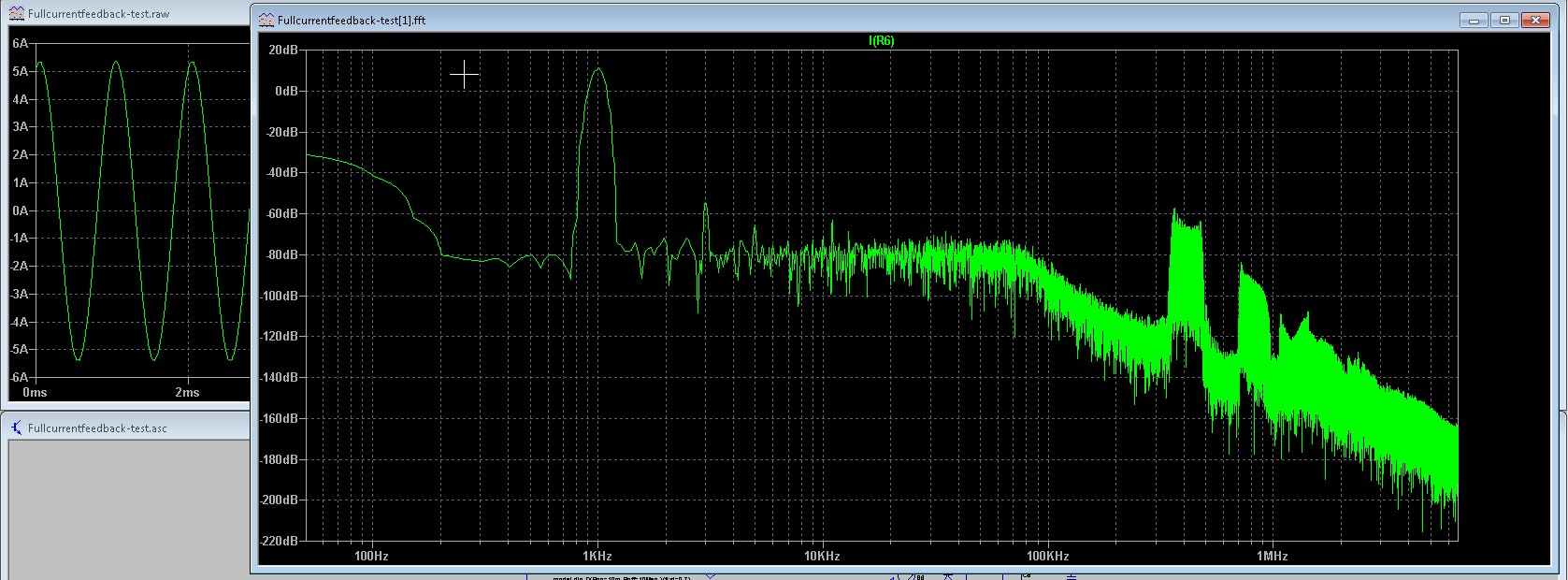Click the Fullcurrentfeedback-test.asc schematic window icon
This screenshot has height=580, width=1568.
17,428
